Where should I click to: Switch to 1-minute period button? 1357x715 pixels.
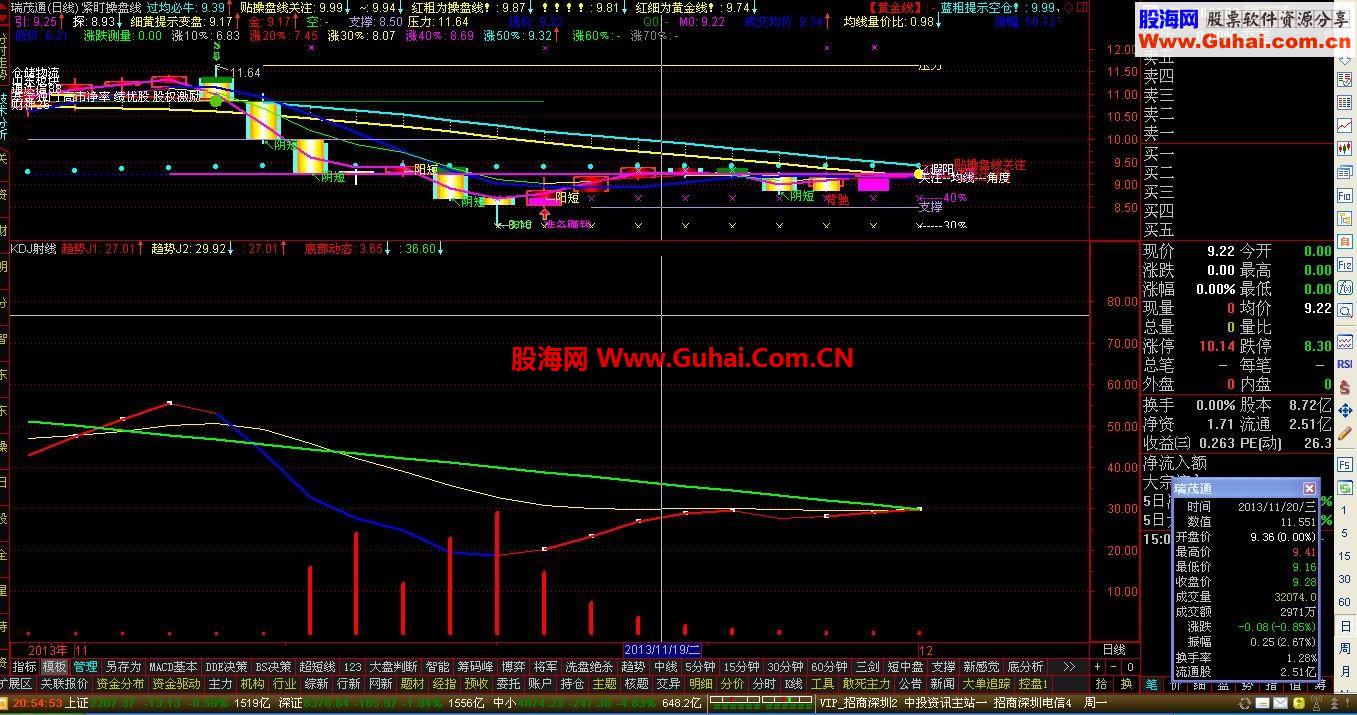click(1345, 511)
